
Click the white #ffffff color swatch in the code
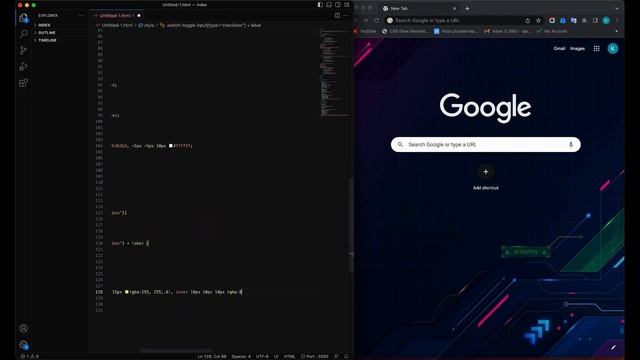pos(171,146)
